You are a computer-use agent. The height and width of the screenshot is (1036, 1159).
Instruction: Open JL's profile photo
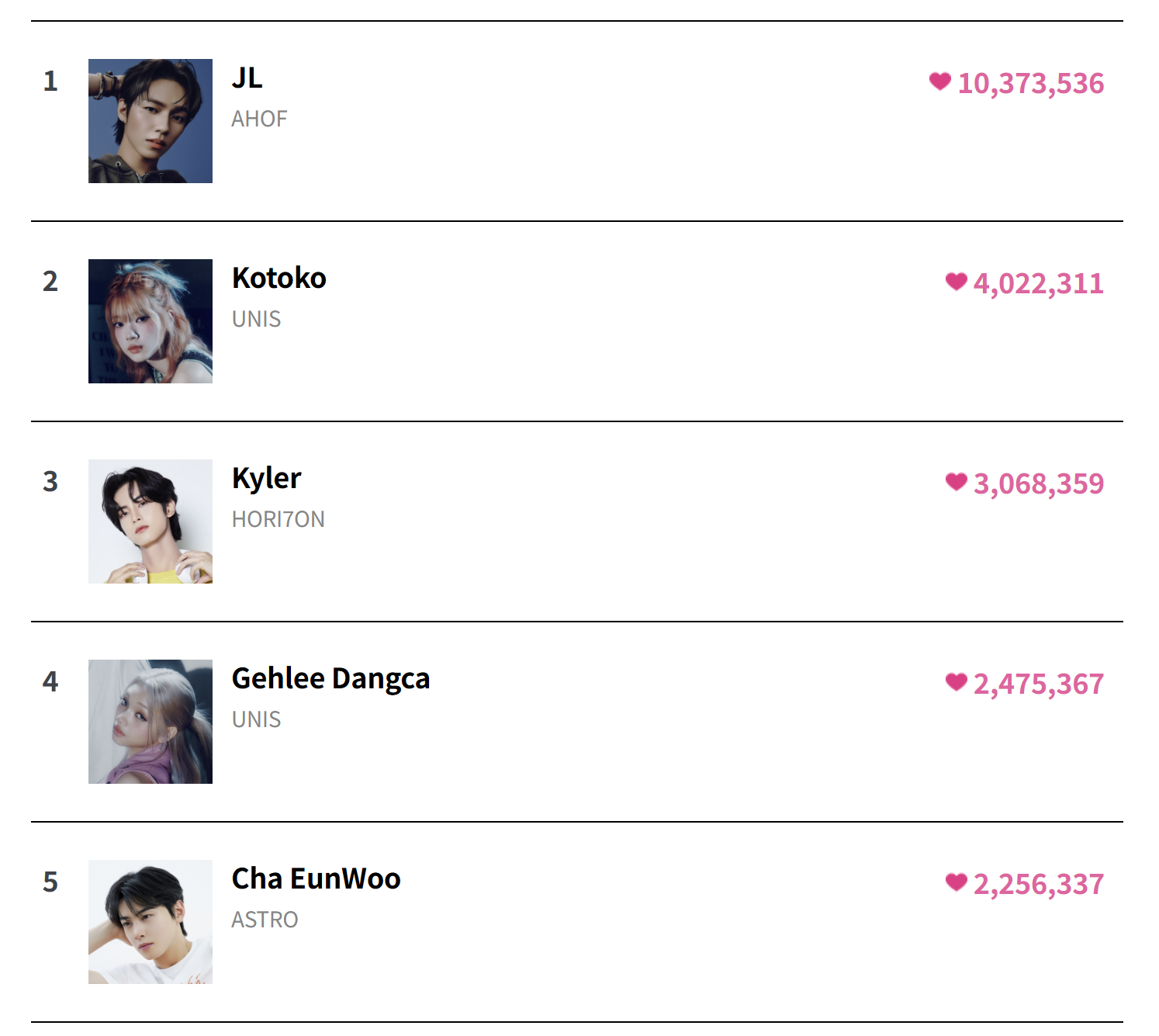(150, 121)
